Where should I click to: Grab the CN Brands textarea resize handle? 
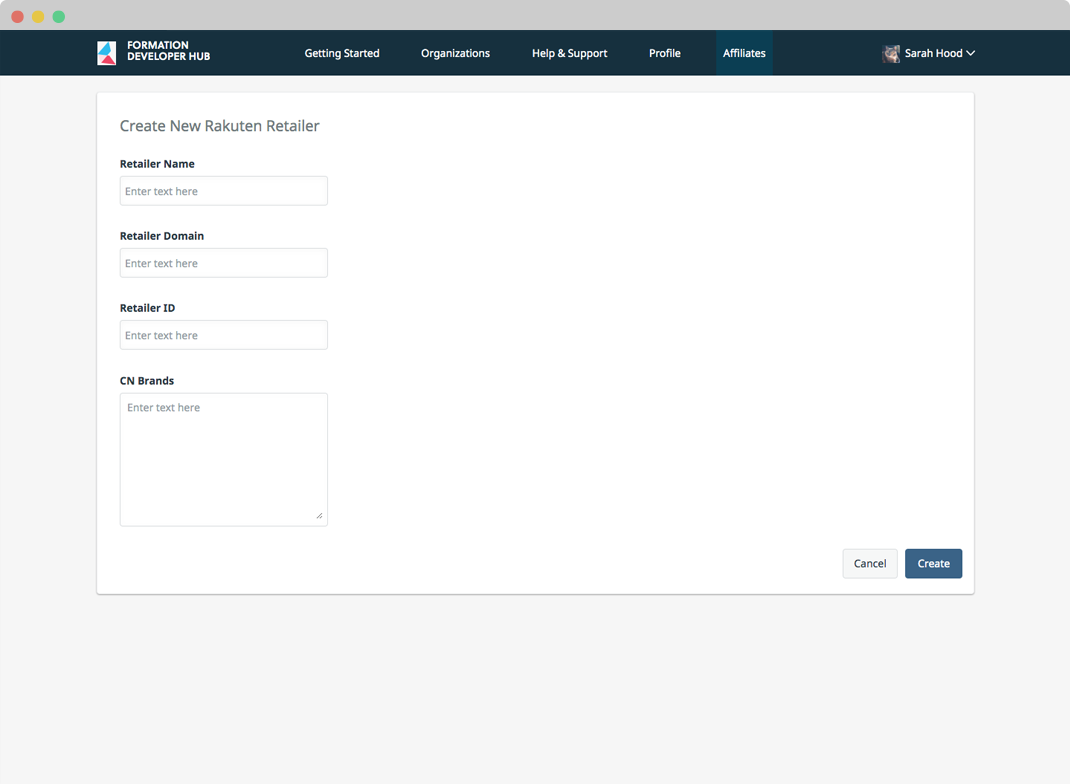(x=319, y=516)
